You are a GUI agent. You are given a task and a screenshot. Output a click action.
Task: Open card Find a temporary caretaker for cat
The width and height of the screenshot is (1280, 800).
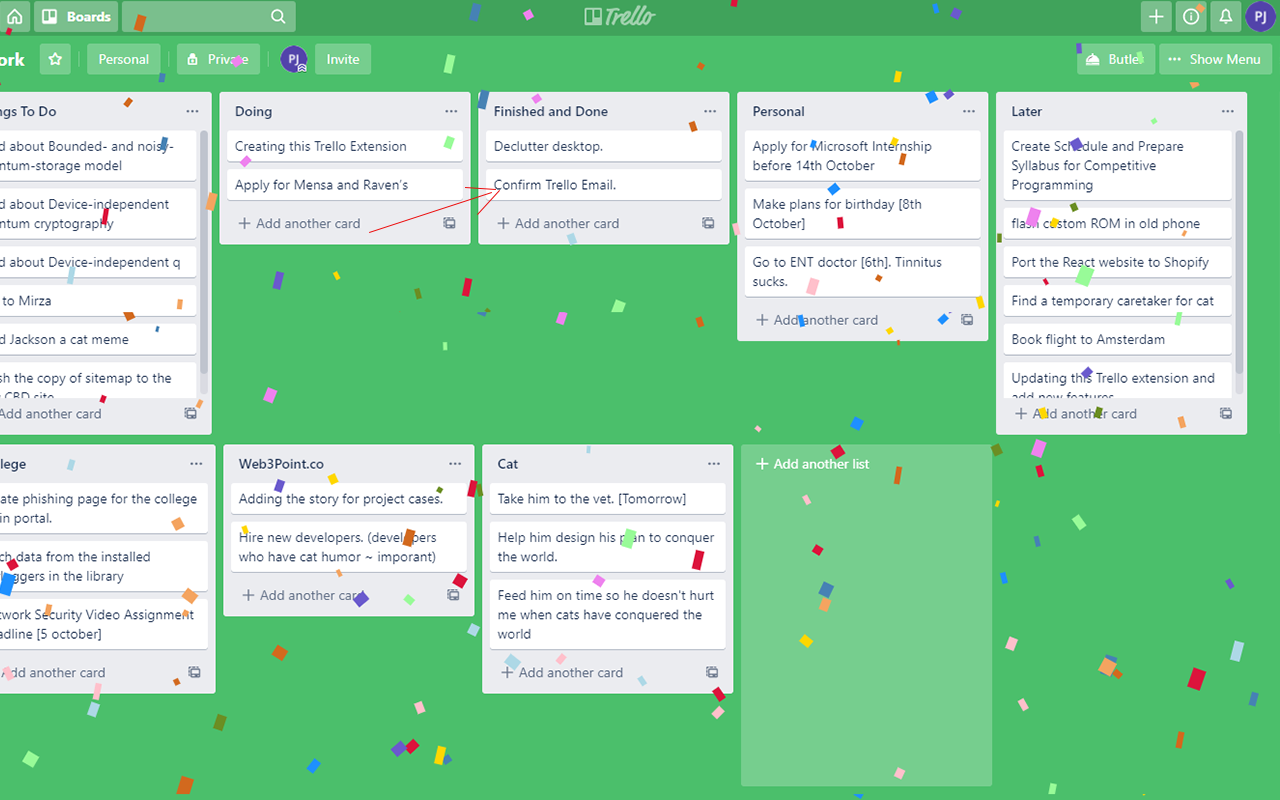[x=1118, y=301]
